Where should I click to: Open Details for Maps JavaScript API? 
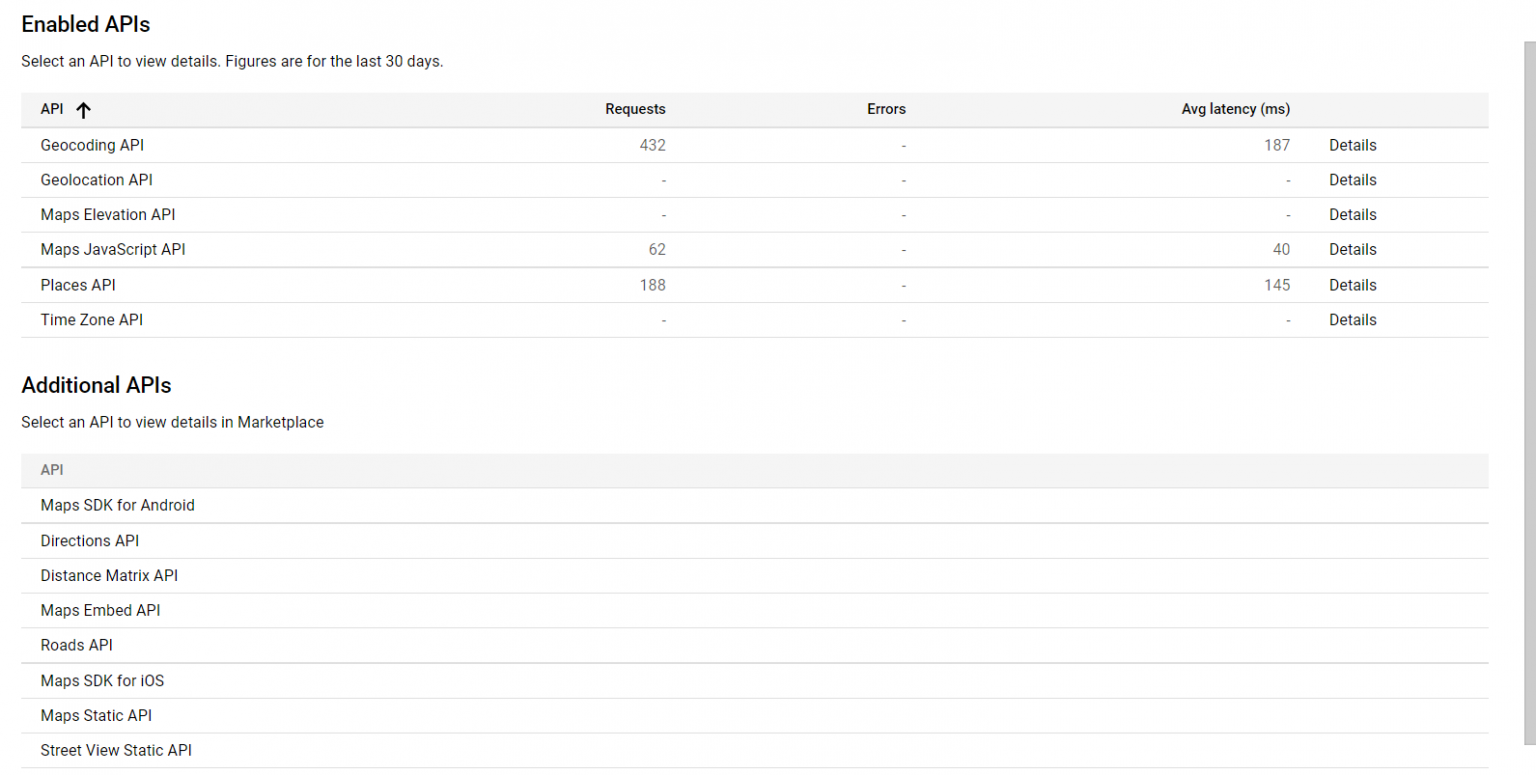point(1352,249)
